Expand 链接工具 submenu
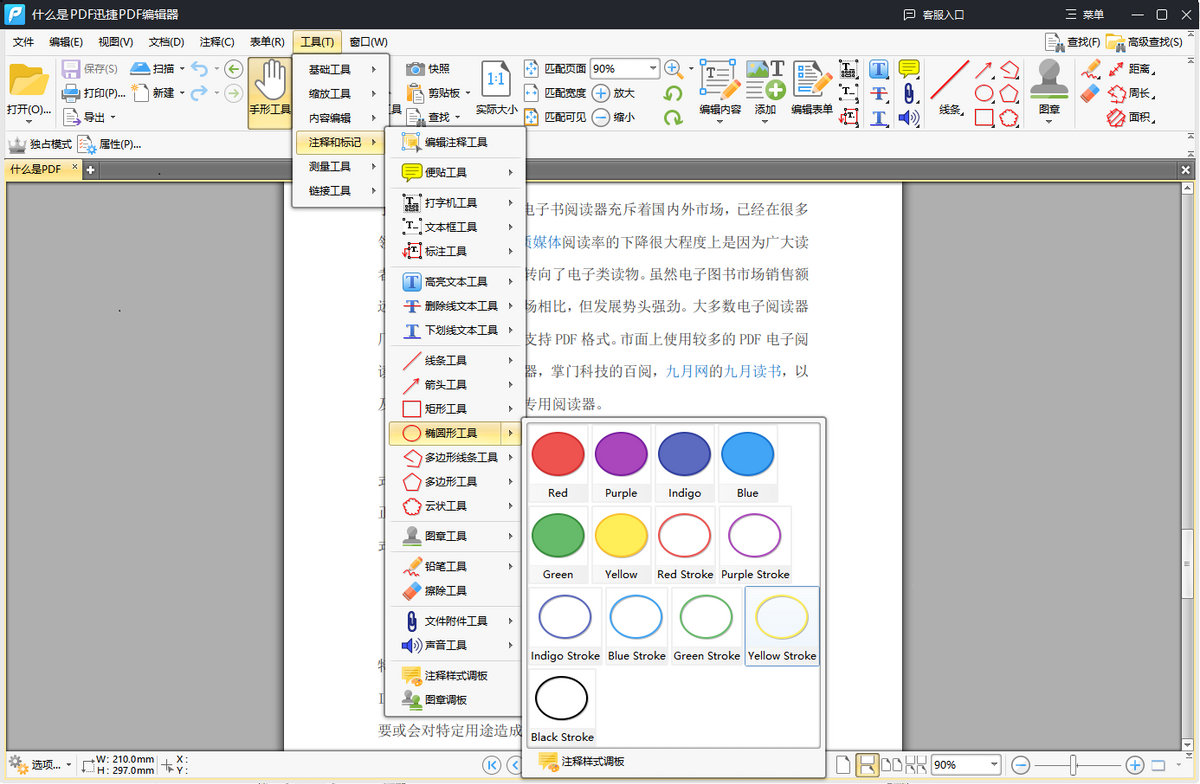This screenshot has width=1200, height=784. click(340, 191)
